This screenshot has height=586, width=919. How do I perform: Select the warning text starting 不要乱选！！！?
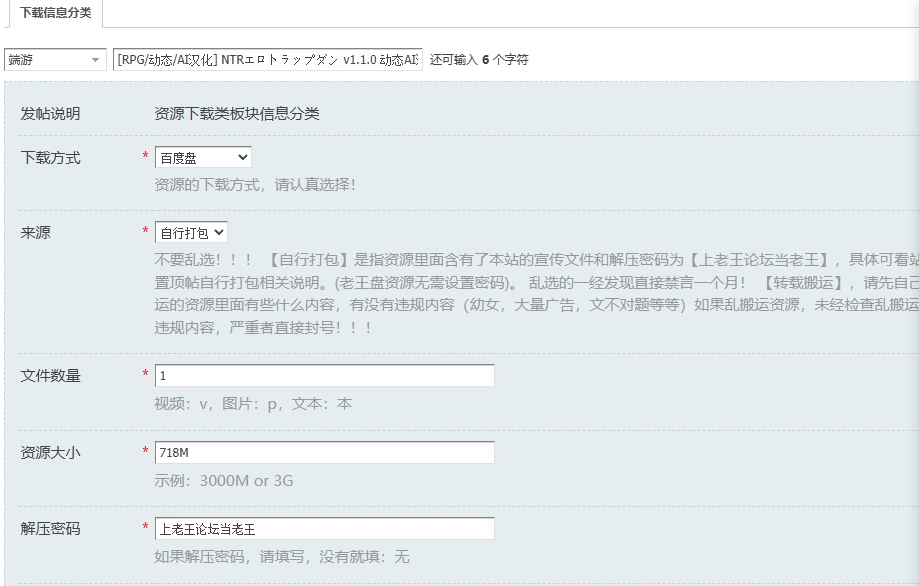tap(536, 294)
